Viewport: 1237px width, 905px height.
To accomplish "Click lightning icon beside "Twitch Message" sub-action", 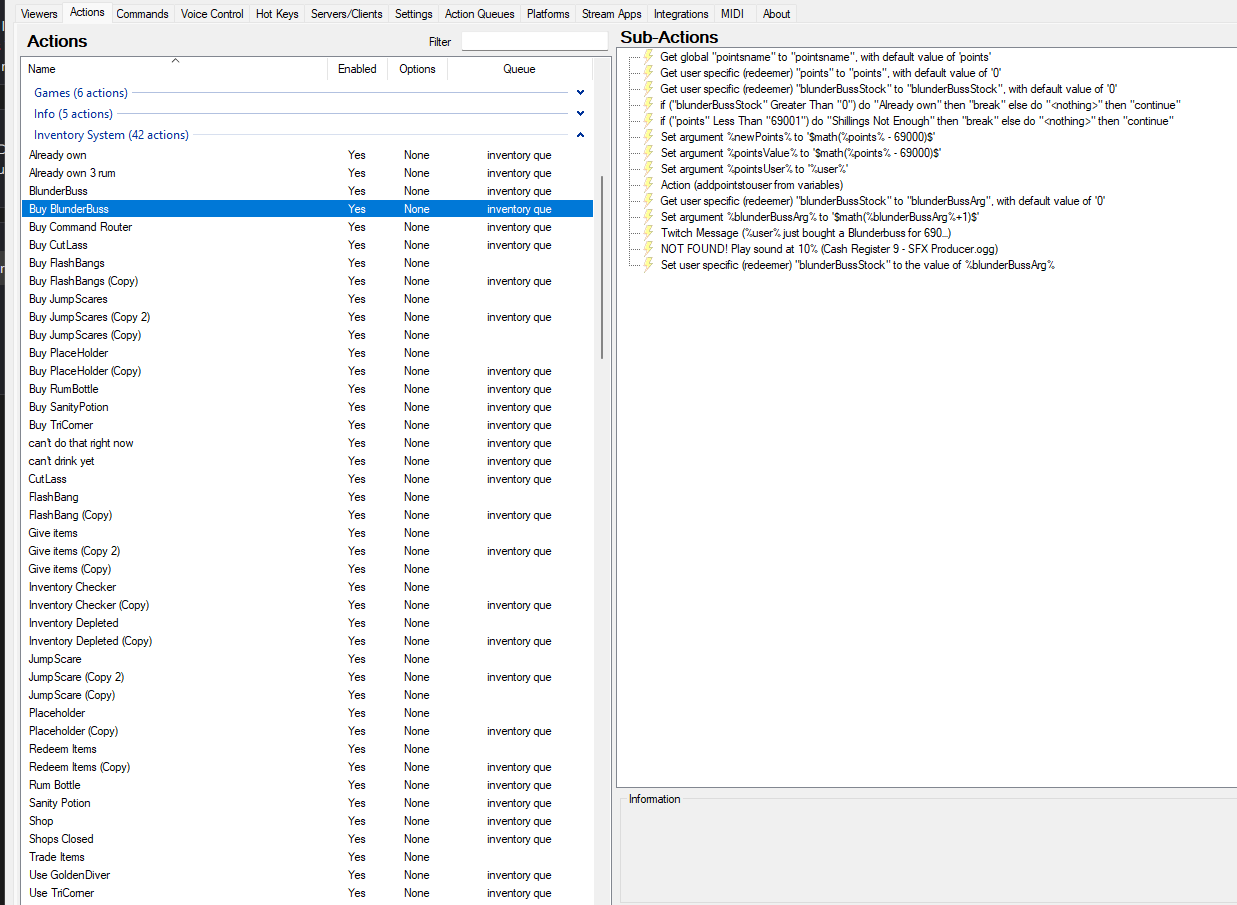I will [647, 233].
